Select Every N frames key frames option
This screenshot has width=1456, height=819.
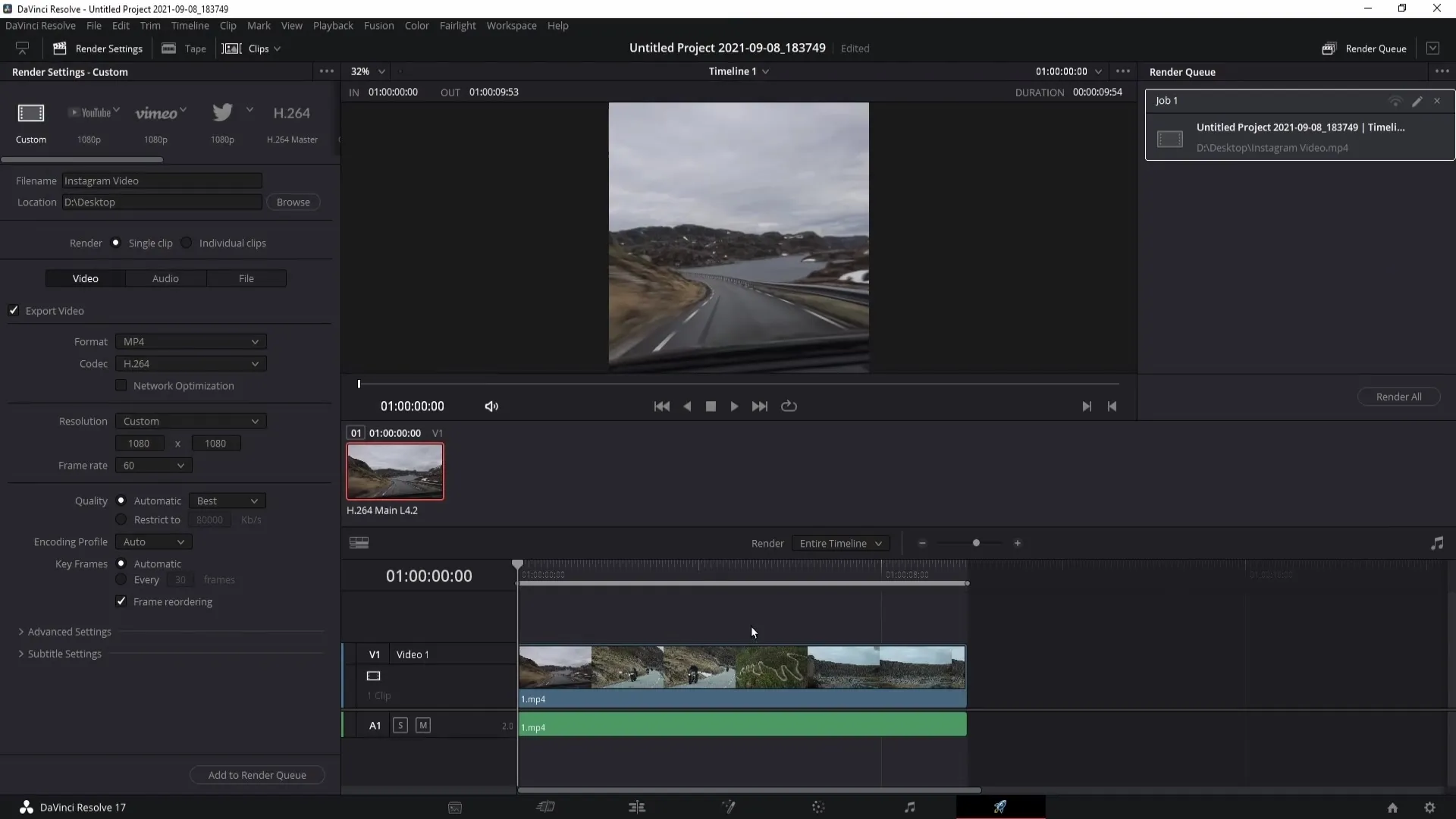pyautogui.click(x=121, y=579)
